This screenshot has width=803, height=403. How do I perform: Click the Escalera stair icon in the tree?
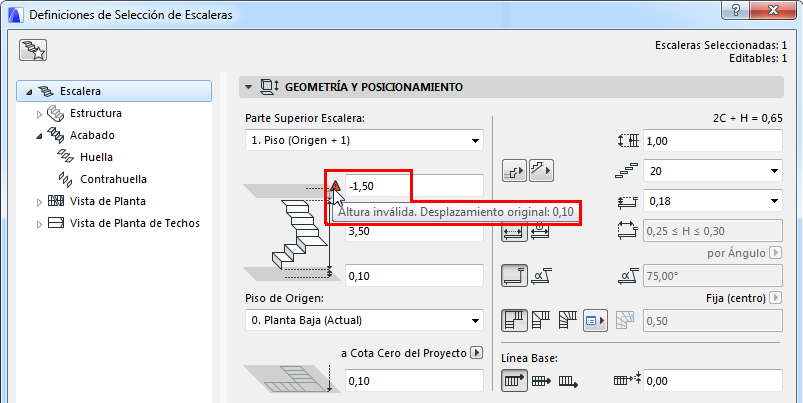(x=46, y=91)
